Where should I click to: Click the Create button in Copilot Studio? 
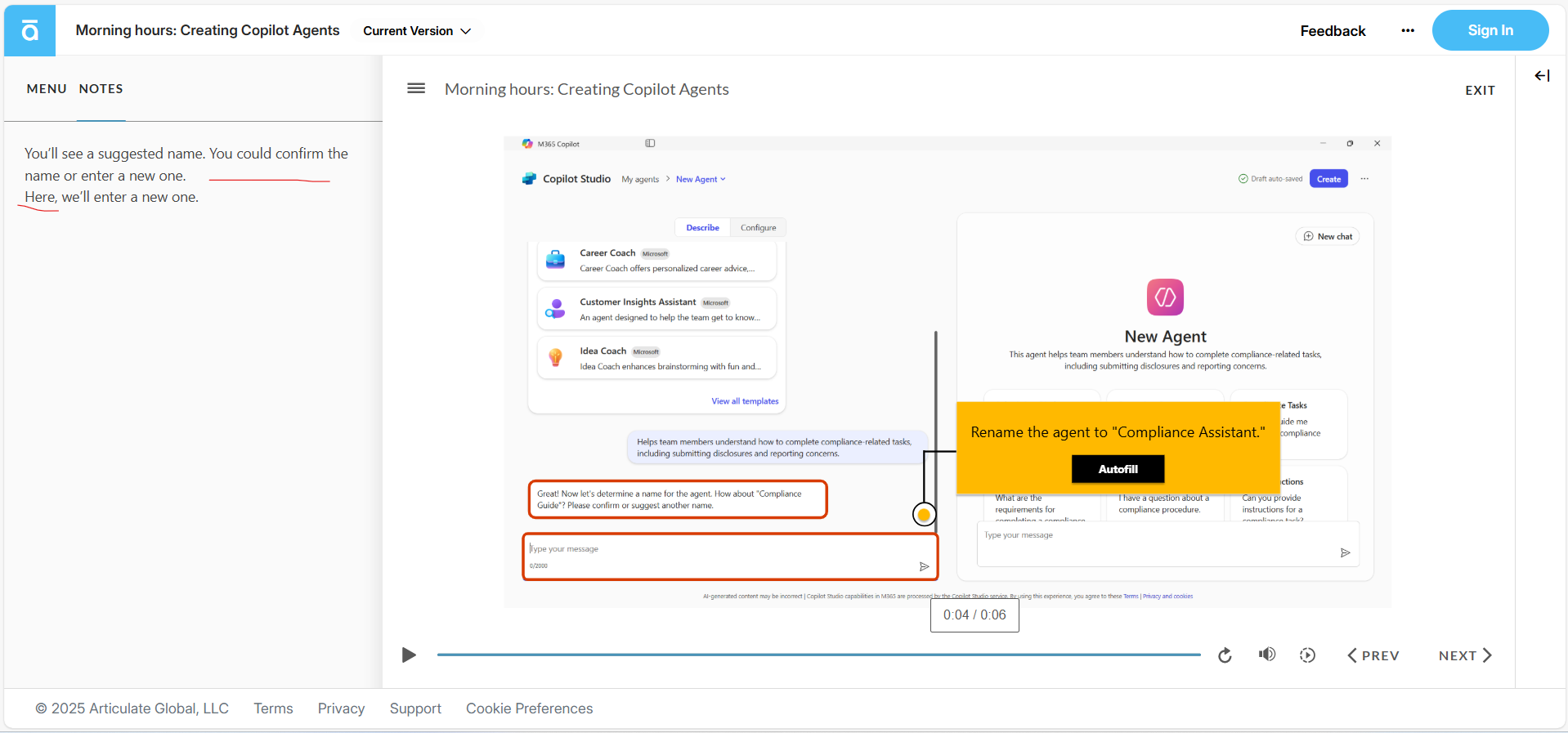(1328, 179)
